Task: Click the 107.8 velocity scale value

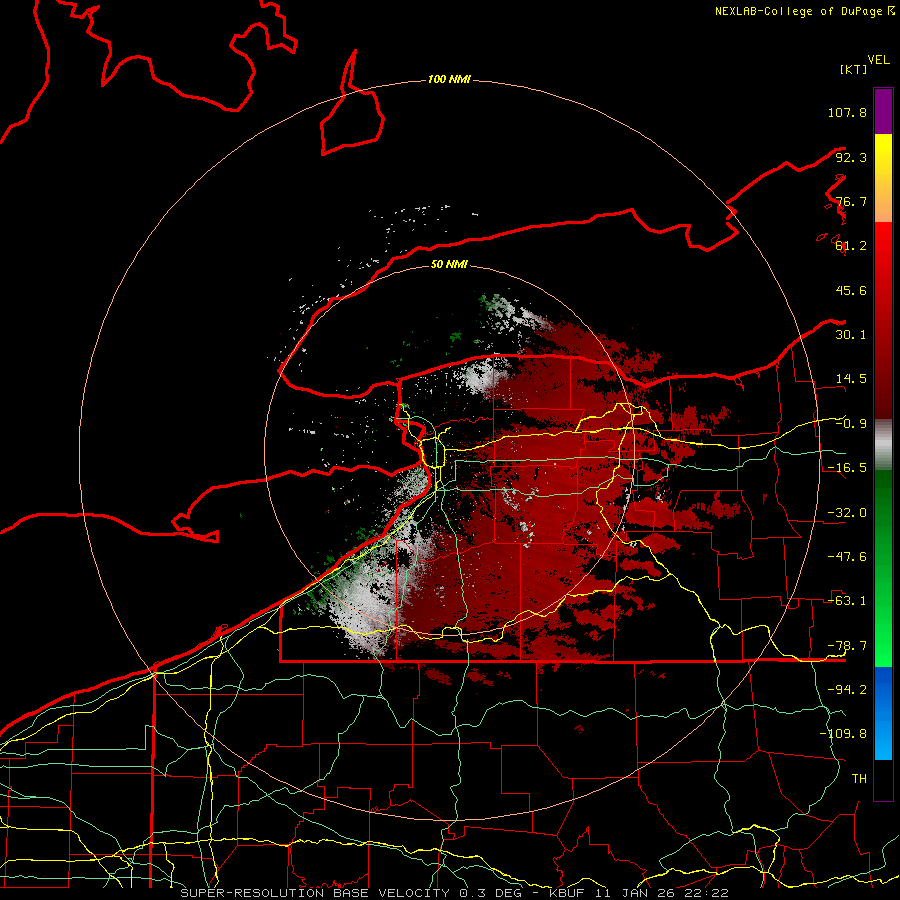Action: click(847, 112)
